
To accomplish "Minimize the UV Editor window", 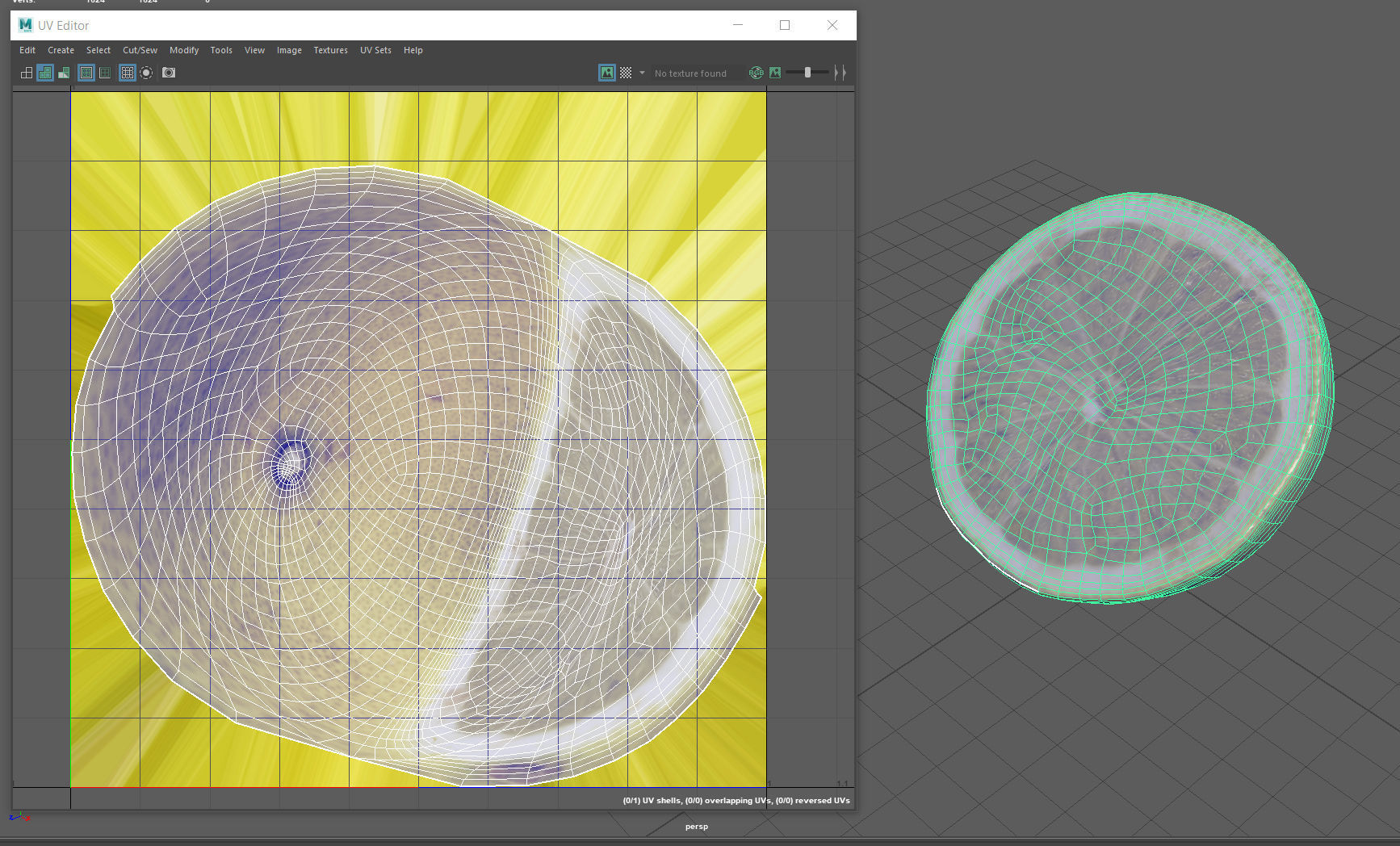I will (x=737, y=25).
